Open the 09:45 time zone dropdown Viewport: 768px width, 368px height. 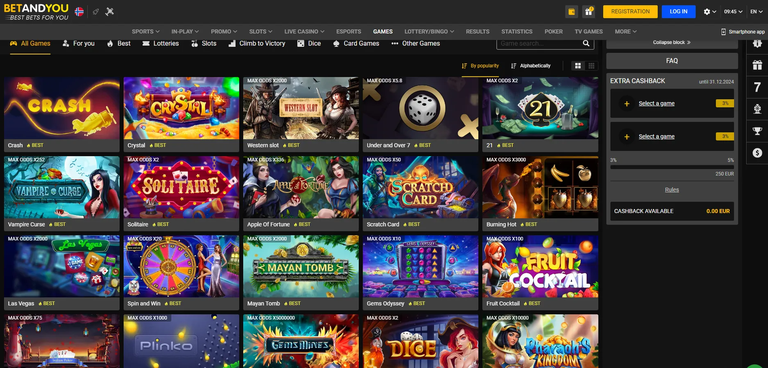(733, 12)
